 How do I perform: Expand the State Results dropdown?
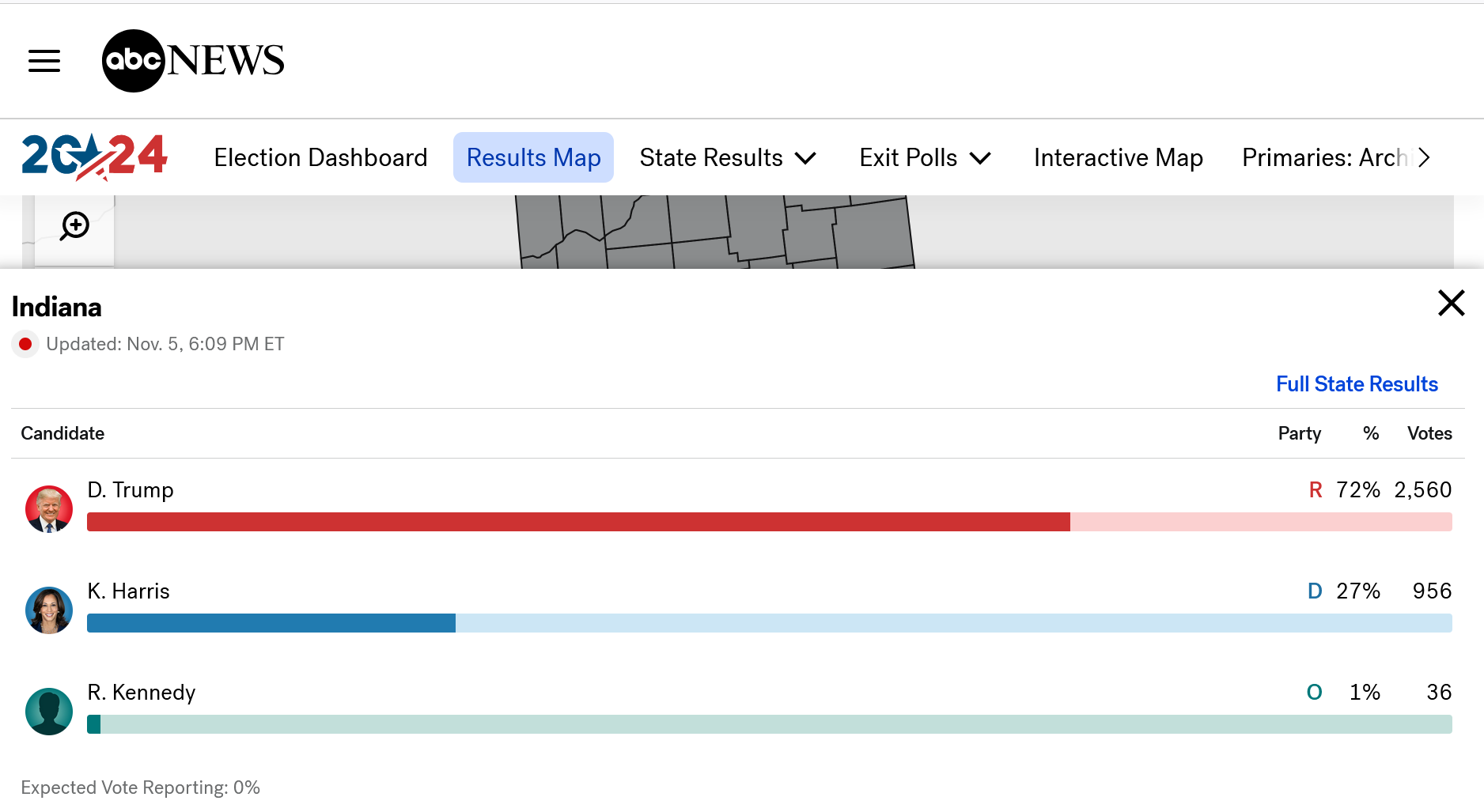728,158
